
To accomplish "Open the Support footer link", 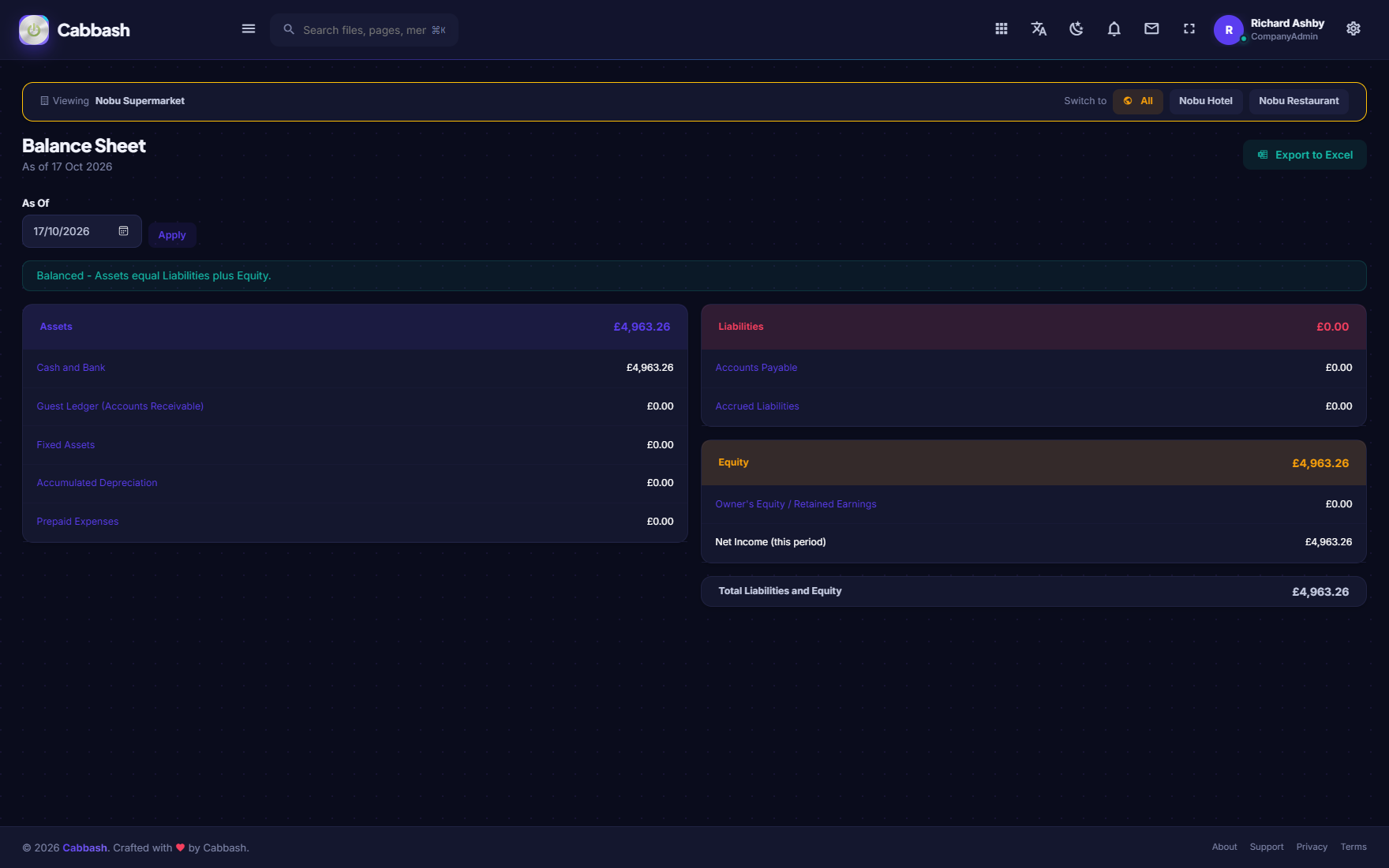I will click(1267, 847).
